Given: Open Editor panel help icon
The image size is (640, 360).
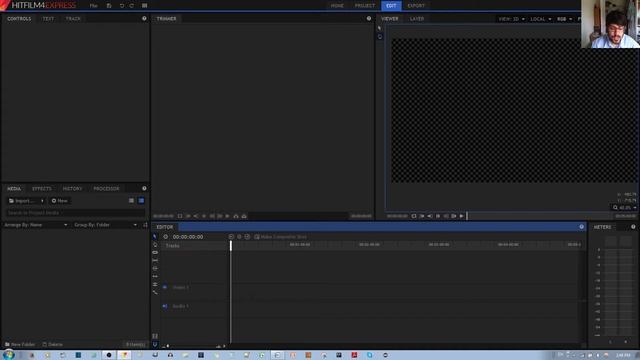Looking at the screenshot, I should 582,227.
